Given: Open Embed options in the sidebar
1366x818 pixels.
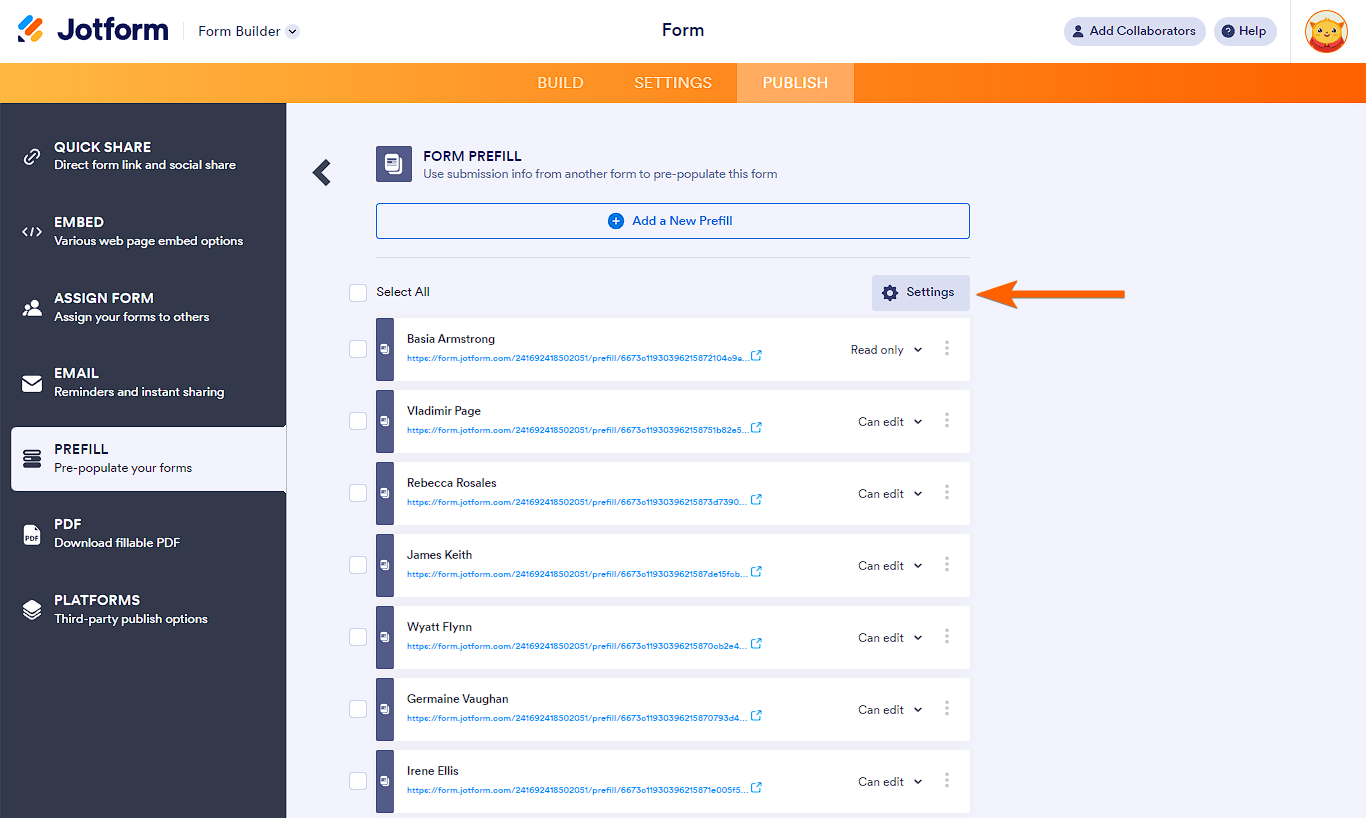Looking at the screenshot, I should (x=143, y=231).
